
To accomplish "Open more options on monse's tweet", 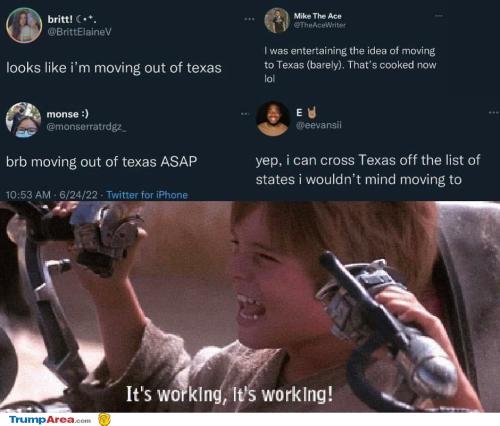I will pos(245,114).
